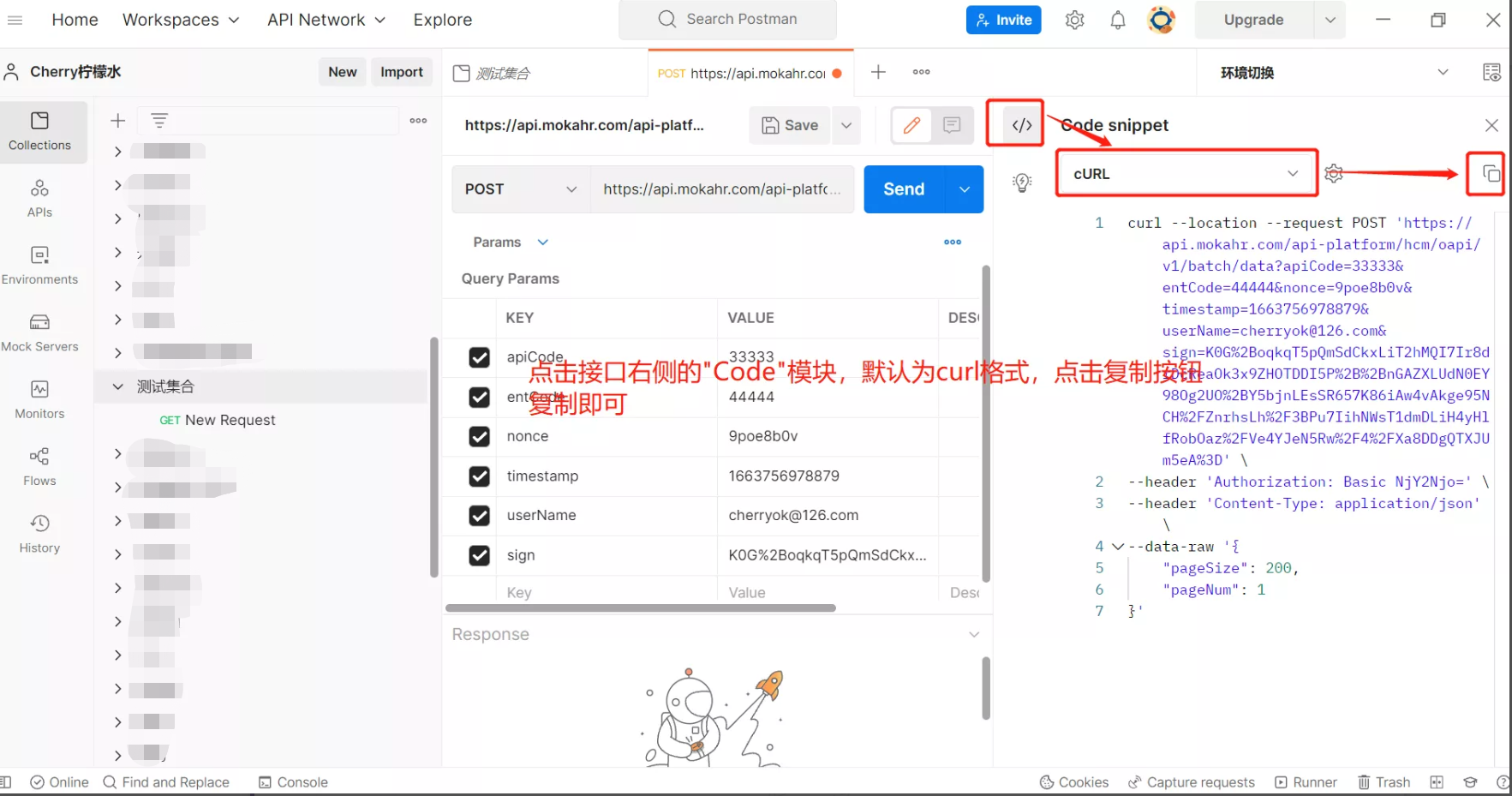Open the notifications bell
The width and height of the screenshot is (1512, 796).
1118,20
